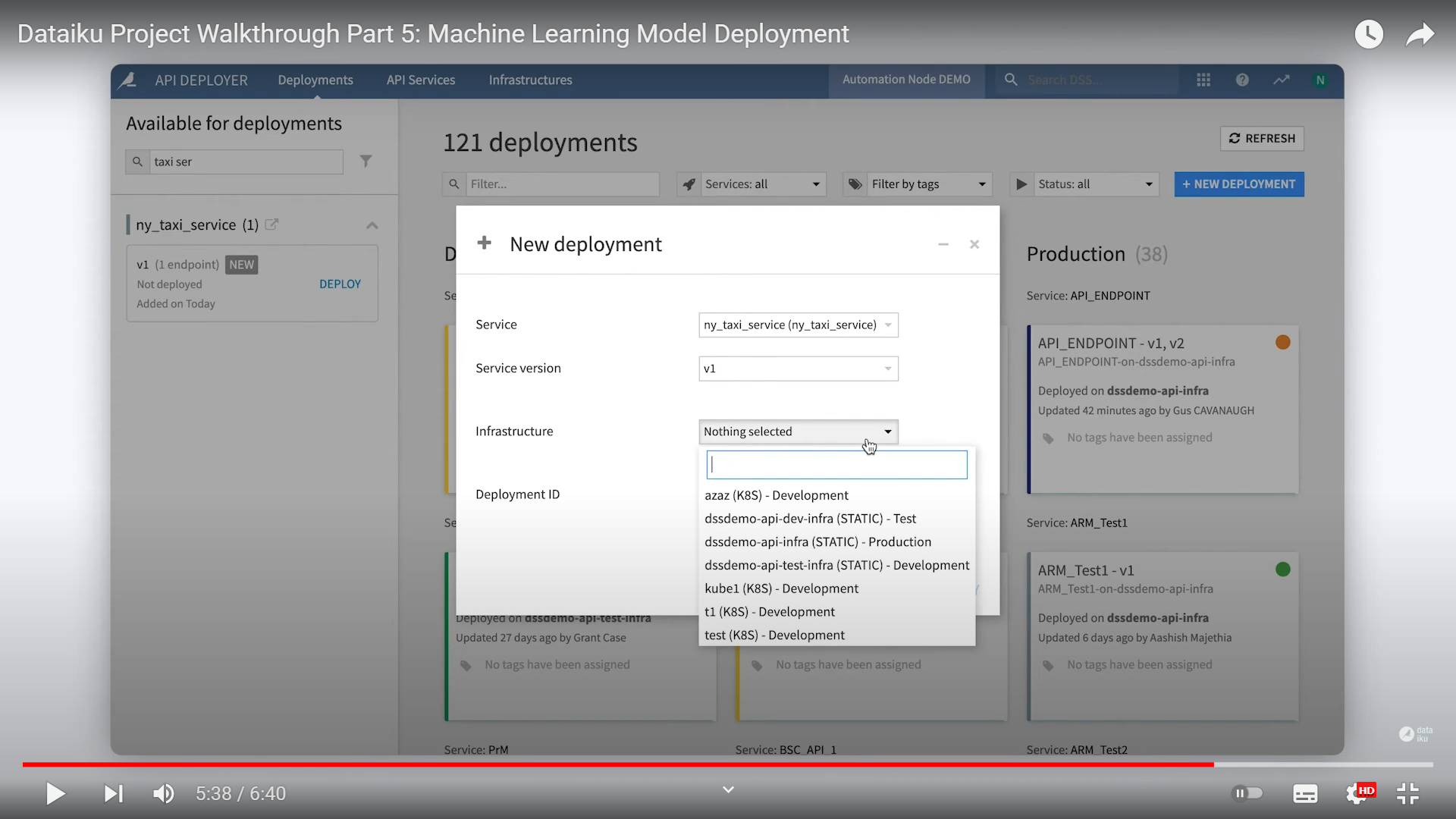Viewport: 1456px width, 819px height.
Task: Switch to the API Services tab
Action: (421, 80)
